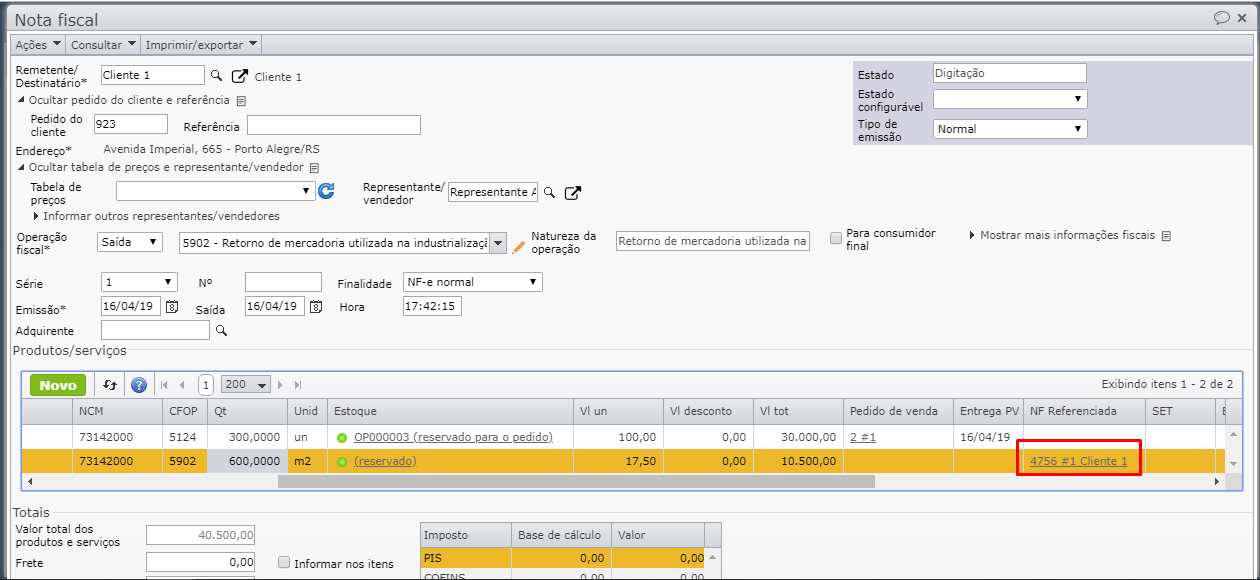Viewport: 1260px width, 580px height.
Task: Click green stock status dot on (reservado) row
Action: click(x=342, y=461)
